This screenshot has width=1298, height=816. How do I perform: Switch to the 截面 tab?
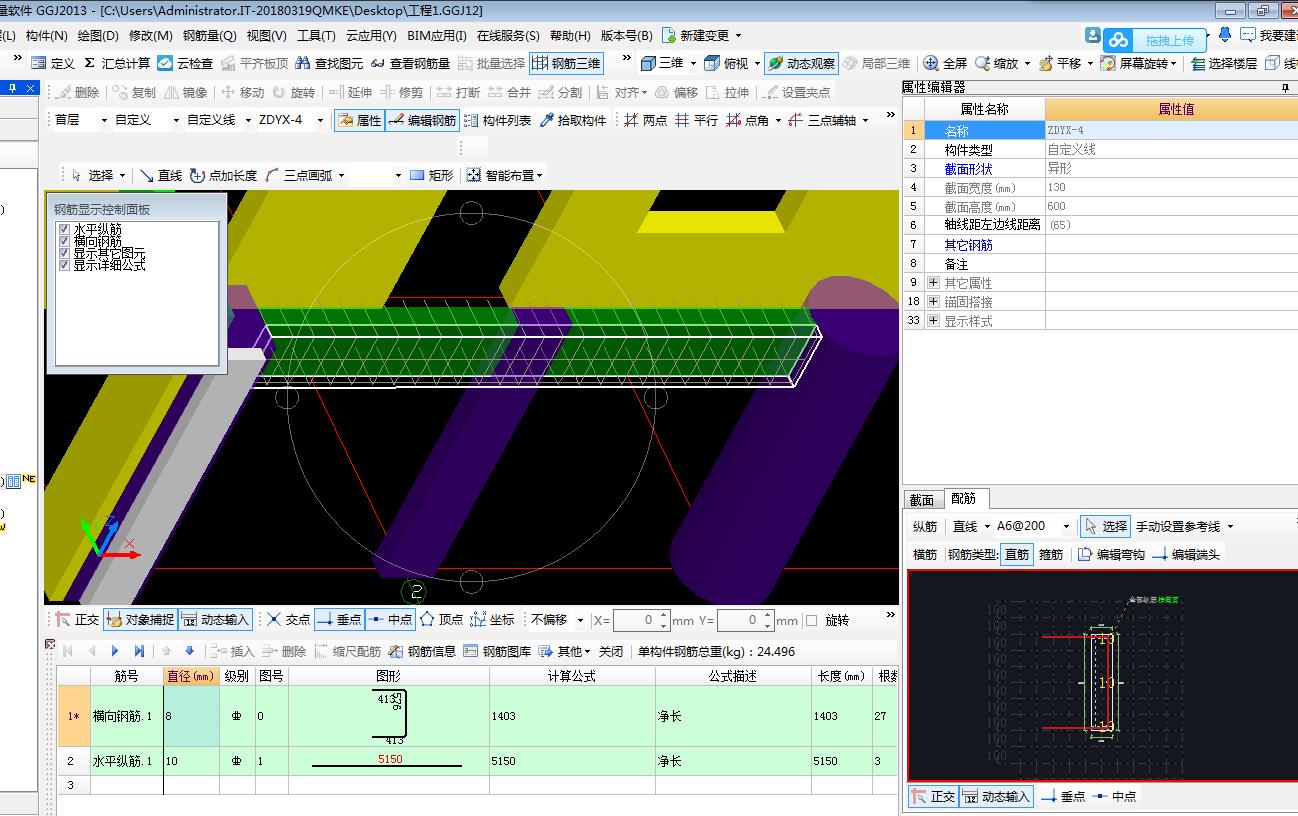pyautogui.click(x=921, y=499)
